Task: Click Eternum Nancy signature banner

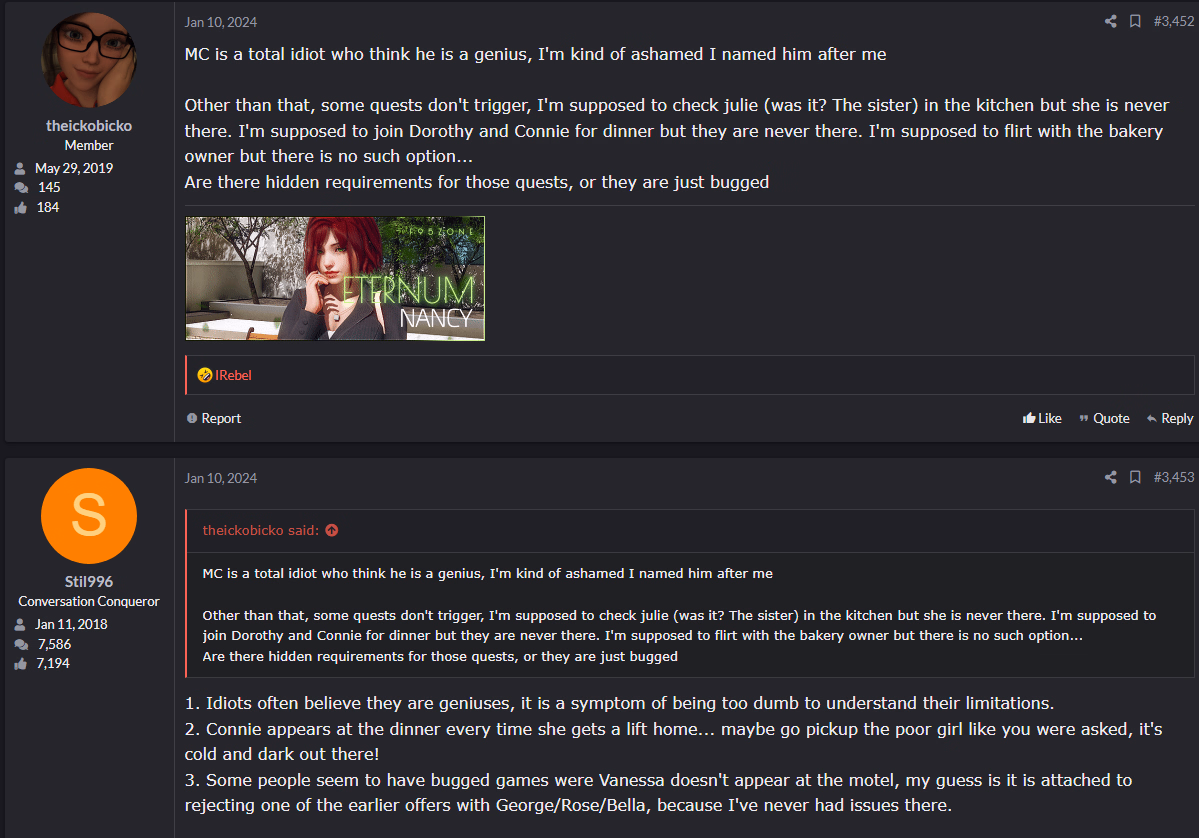Action: [335, 278]
